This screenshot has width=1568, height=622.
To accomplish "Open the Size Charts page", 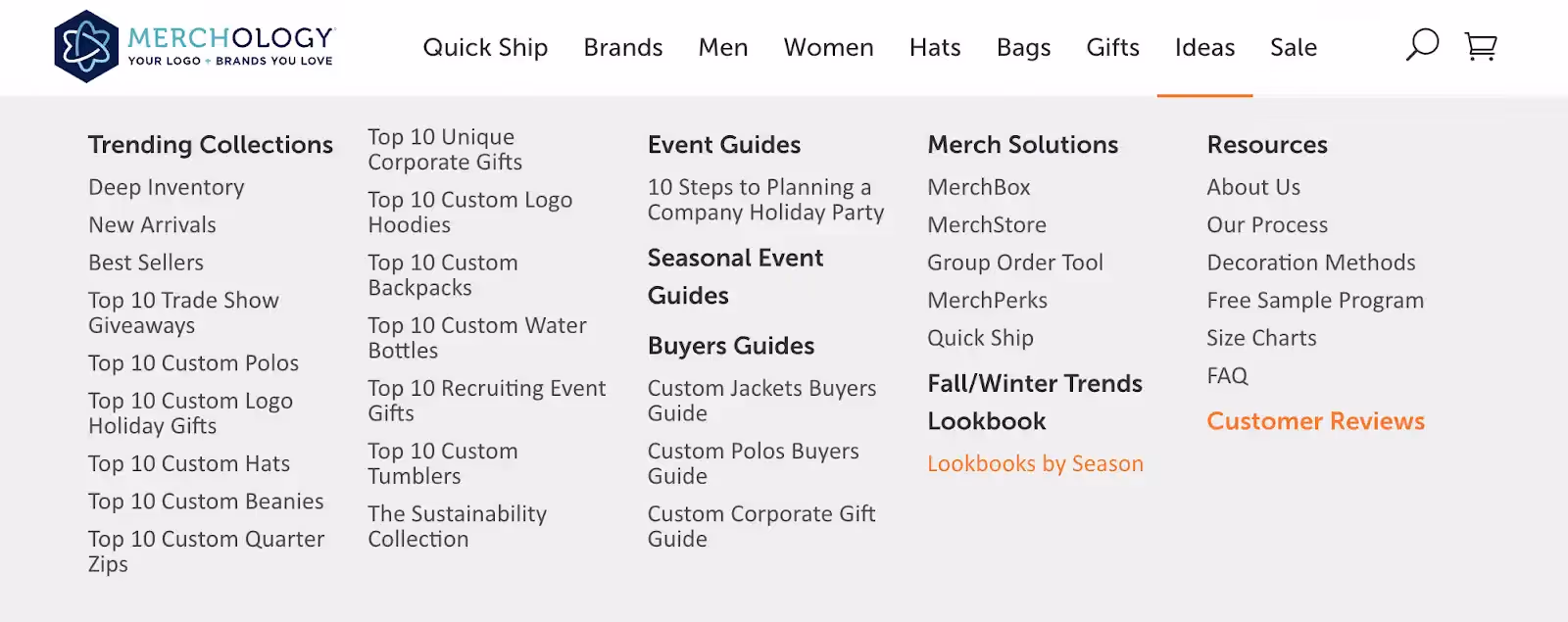I will click(1261, 338).
